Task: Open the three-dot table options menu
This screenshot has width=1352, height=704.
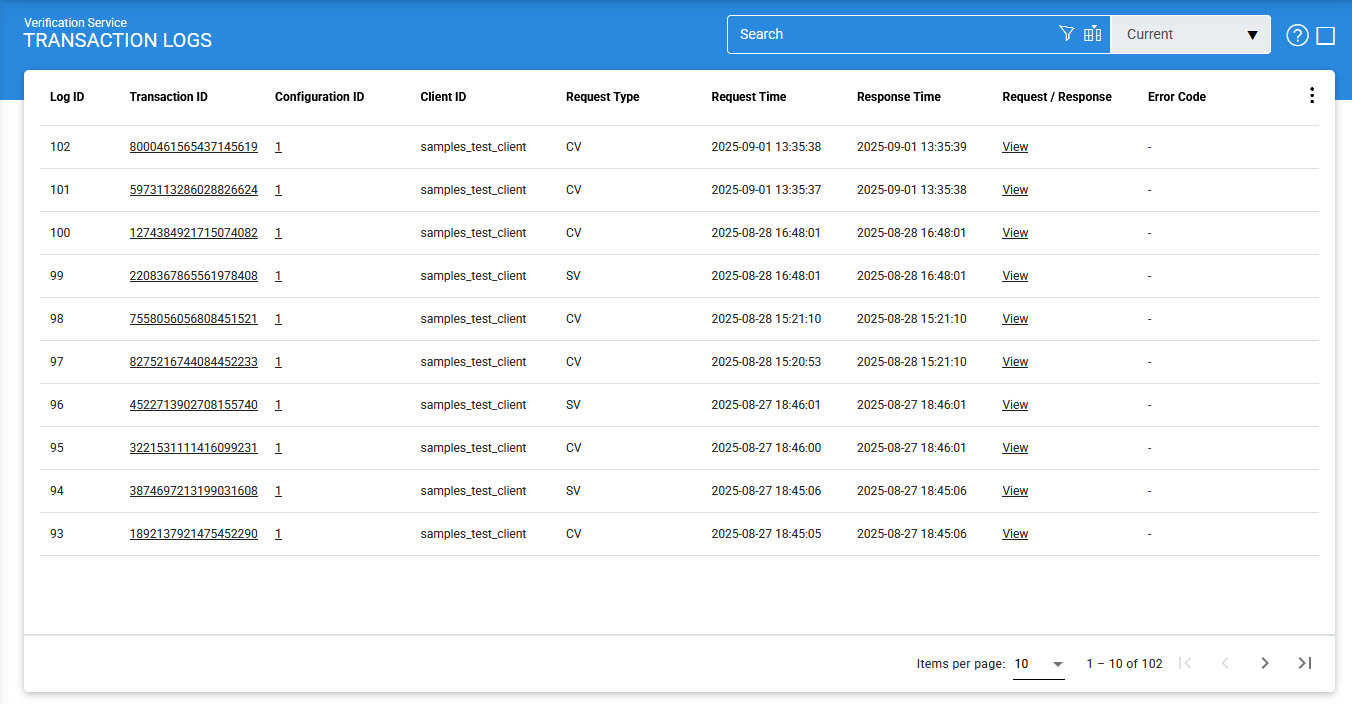Action: [1312, 96]
